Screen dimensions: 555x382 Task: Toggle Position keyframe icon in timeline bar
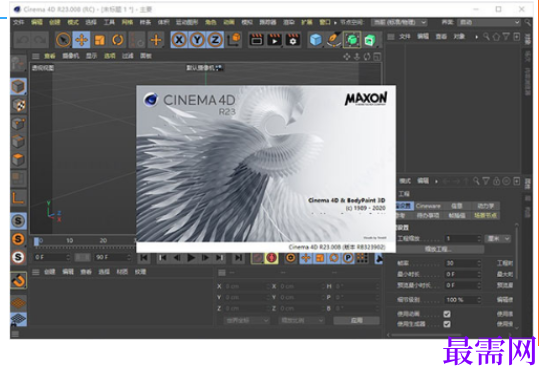pos(306,258)
